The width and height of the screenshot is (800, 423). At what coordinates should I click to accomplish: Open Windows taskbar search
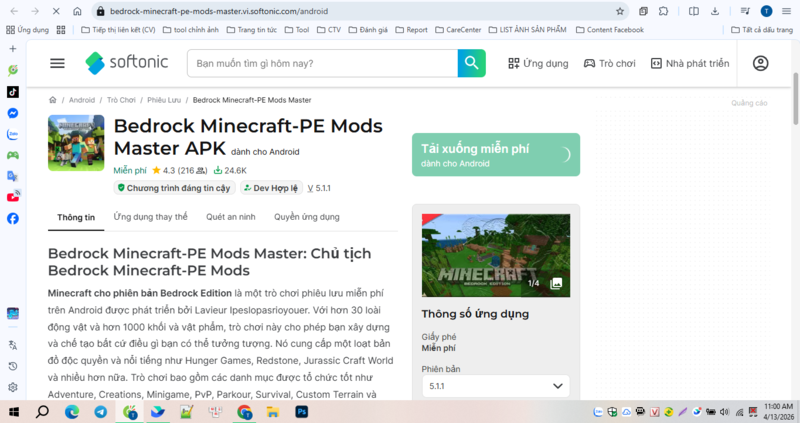42,412
